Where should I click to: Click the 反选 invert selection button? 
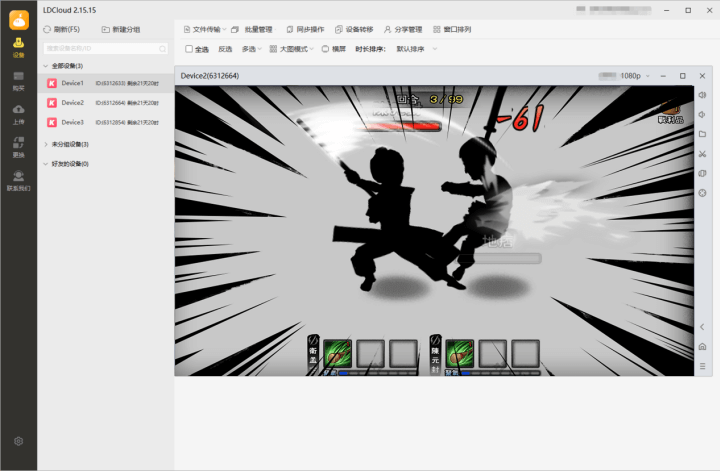225,49
